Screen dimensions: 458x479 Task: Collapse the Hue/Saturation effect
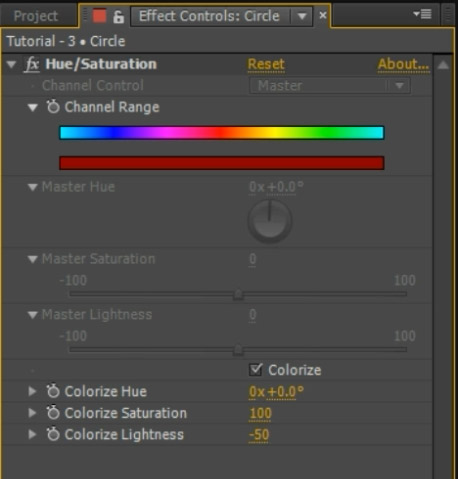coord(11,64)
